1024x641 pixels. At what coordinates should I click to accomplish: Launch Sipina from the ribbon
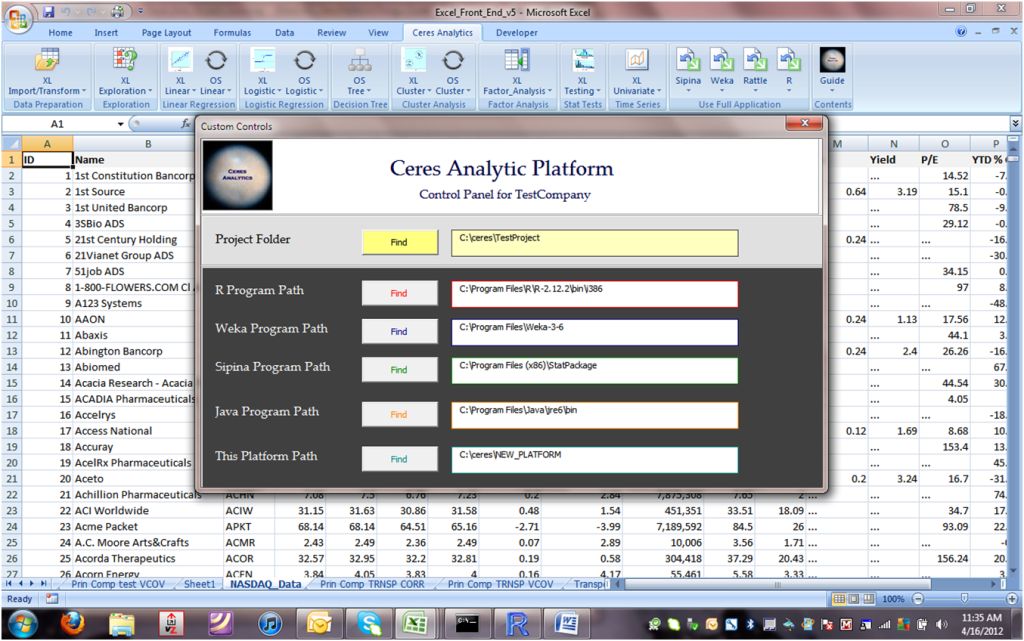(x=688, y=69)
